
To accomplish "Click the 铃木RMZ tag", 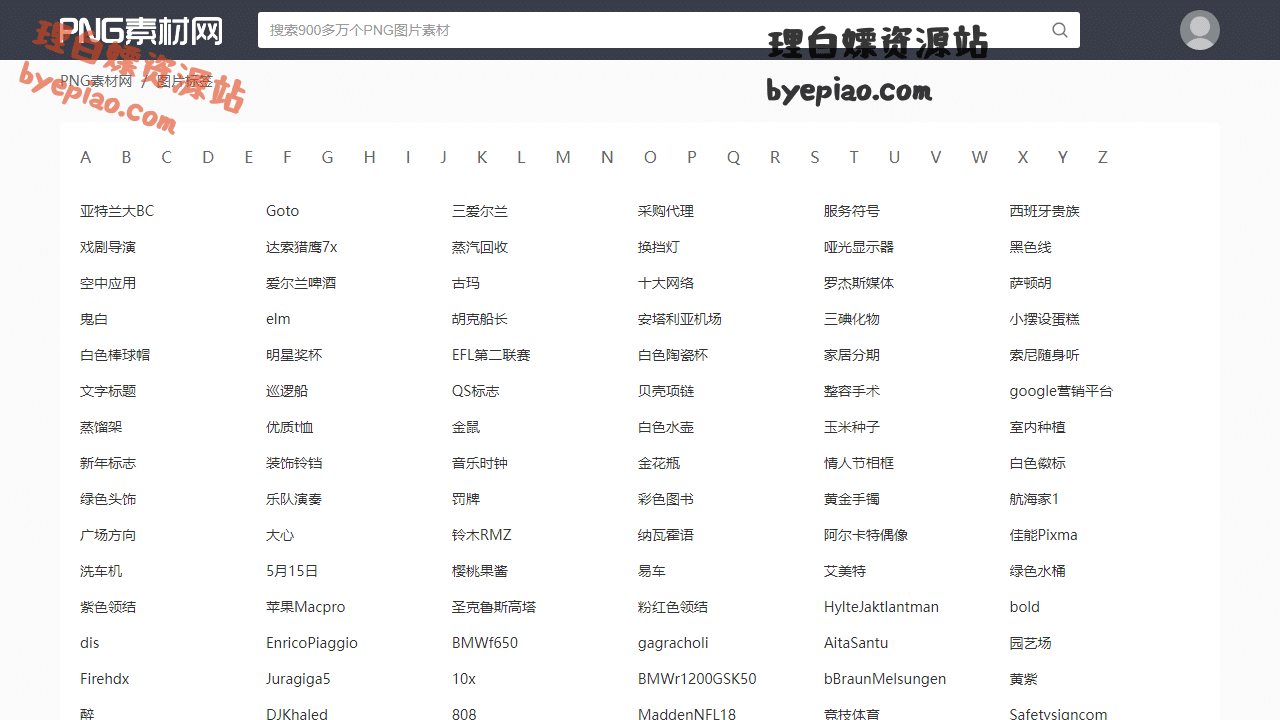I will click(x=481, y=535).
